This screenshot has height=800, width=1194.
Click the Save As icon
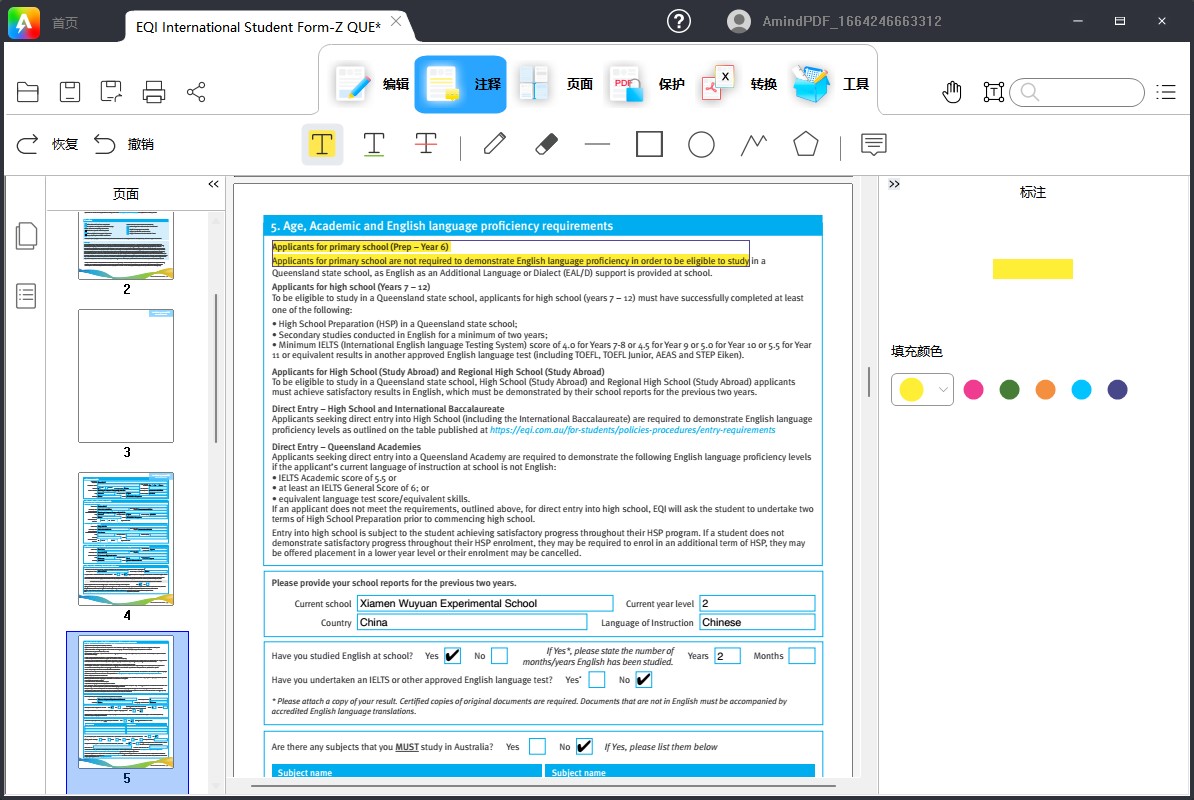pos(111,92)
